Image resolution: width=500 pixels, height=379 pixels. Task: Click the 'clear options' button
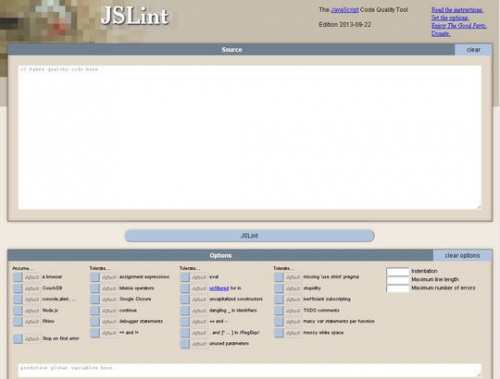click(x=462, y=256)
